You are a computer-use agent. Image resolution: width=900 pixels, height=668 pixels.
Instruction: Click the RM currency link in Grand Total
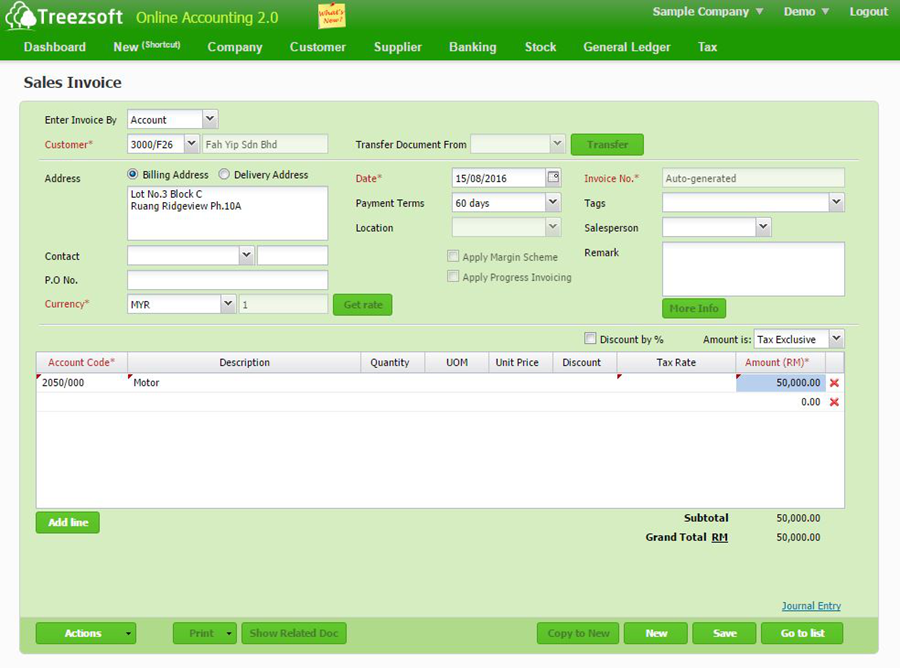(720, 537)
